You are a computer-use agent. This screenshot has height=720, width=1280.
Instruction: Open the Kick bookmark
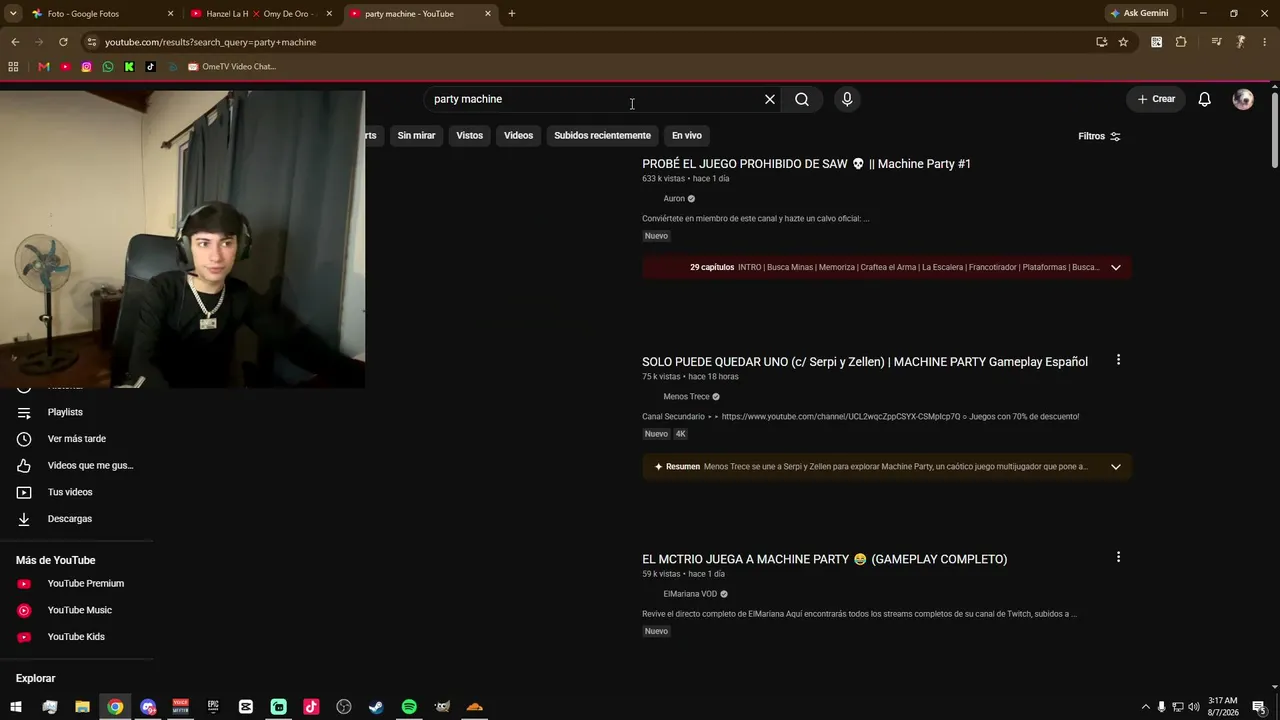click(x=129, y=67)
